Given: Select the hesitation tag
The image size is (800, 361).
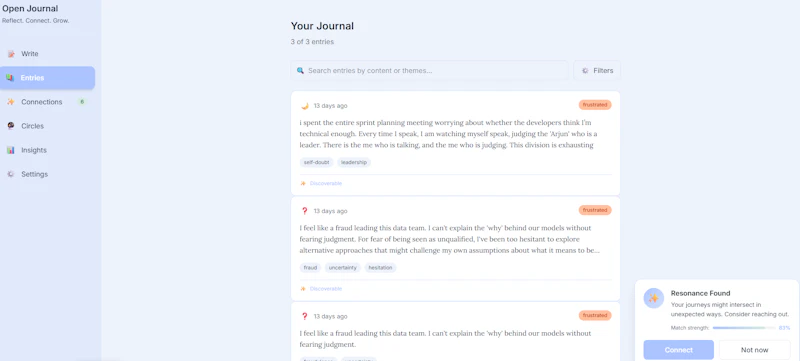Looking at the screenshot, I should coord(381,268).
